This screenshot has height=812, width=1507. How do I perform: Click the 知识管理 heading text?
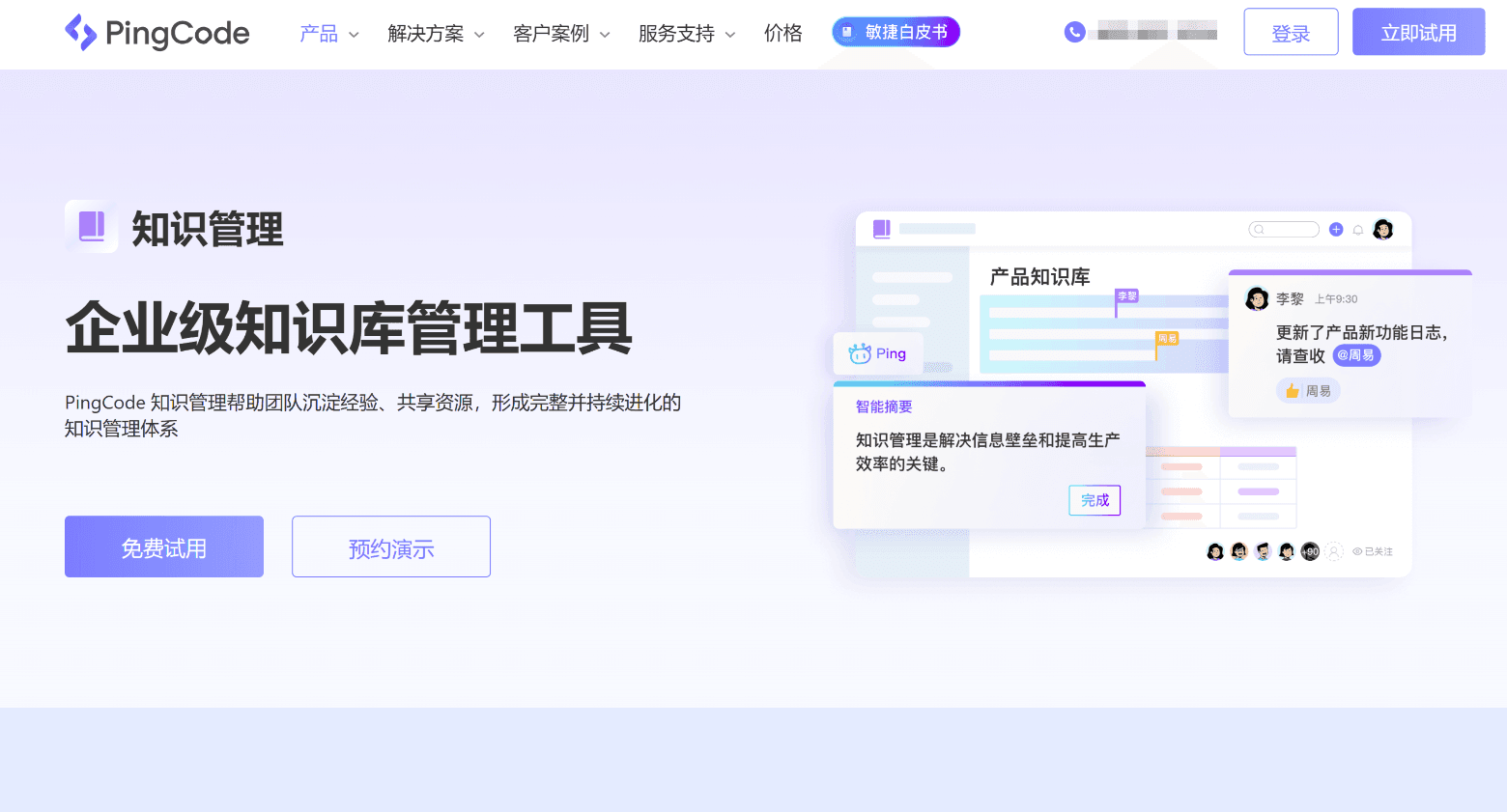(x=208, y=230)
